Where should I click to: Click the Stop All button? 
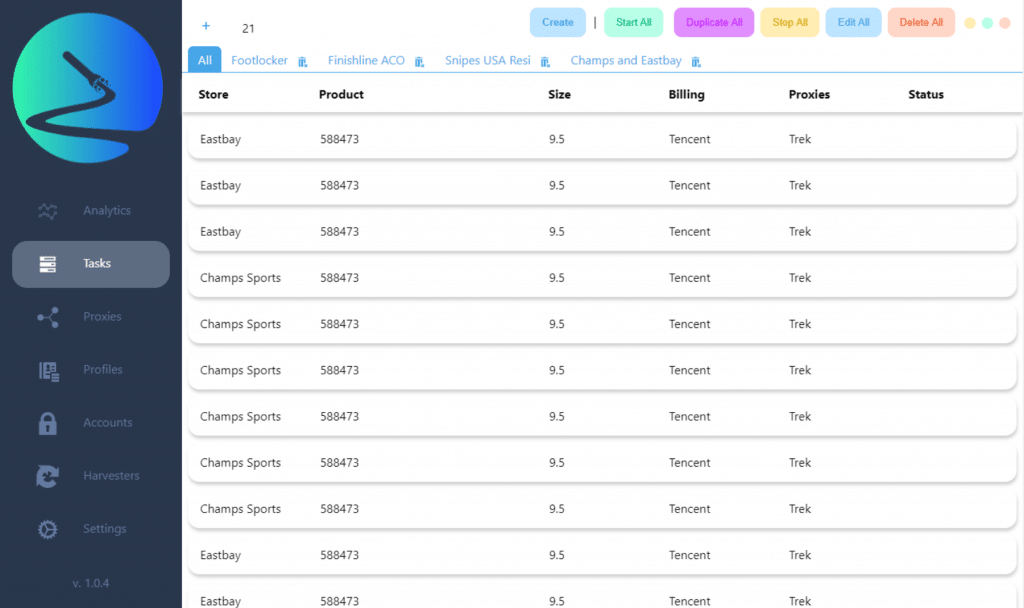[x=790, y=22]
